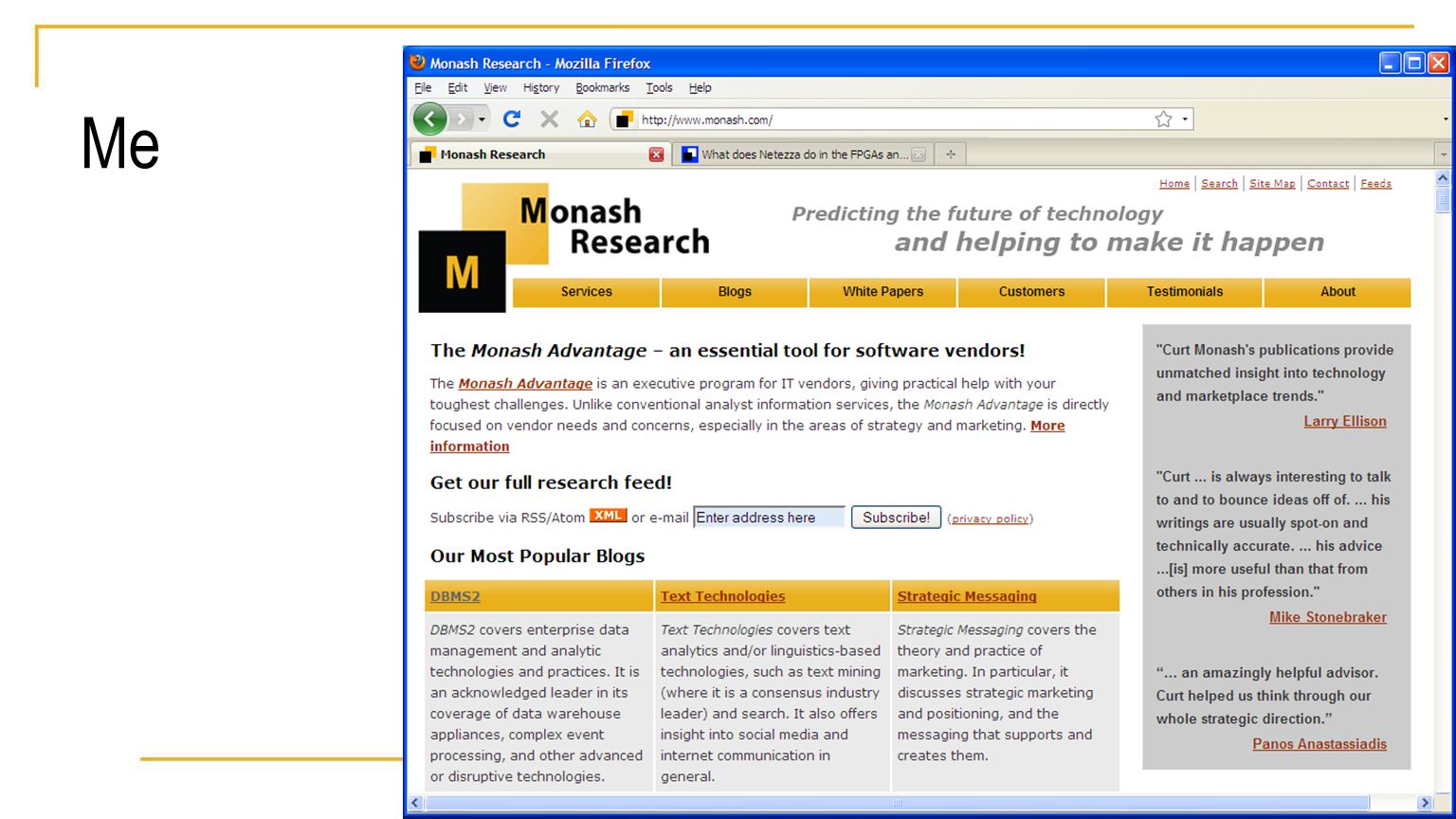This screenshot has height=819, width=1456.
Task: Click the Contact link at top
Action: pyautogui.click(x=1328, y=184)
